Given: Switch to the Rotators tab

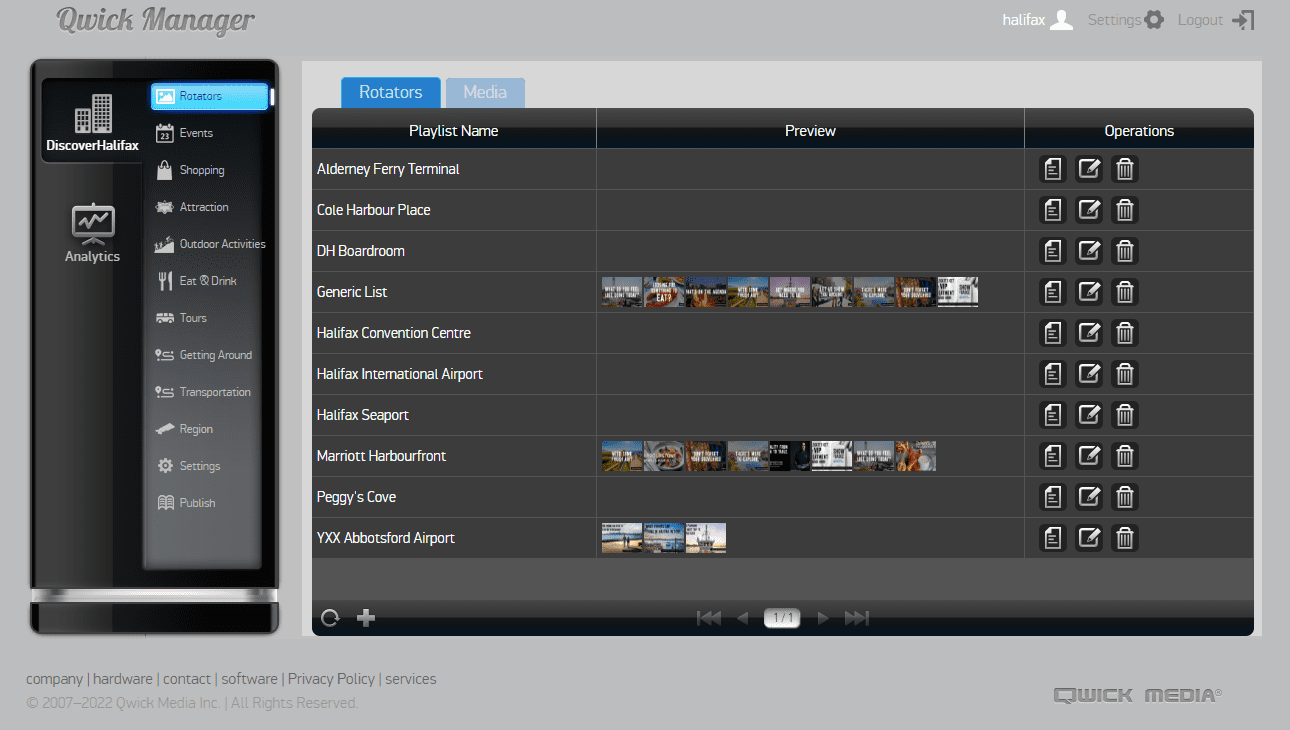Looking at the screenshot, I should [391, 92].
